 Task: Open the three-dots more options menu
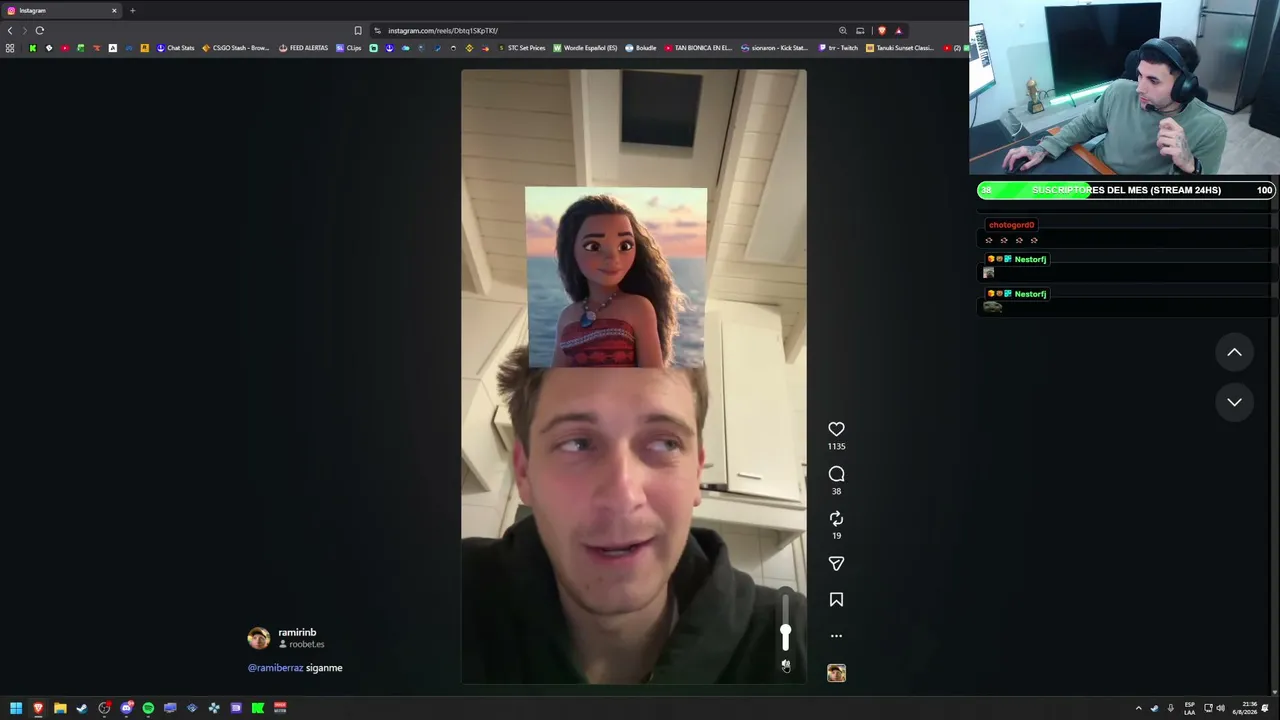click(836, 636)
